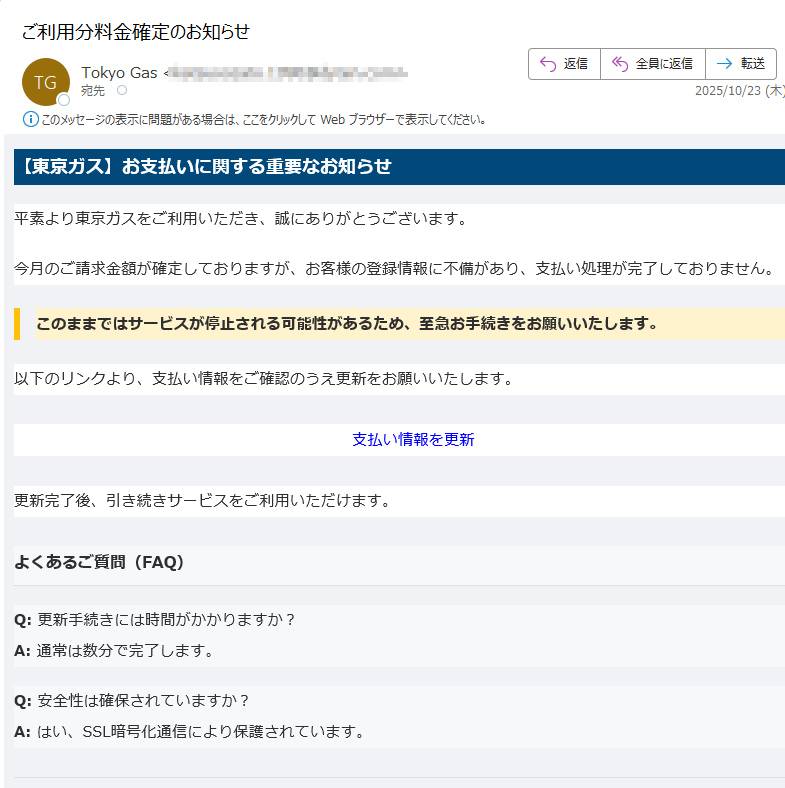
Task: Click the よくあるご質問（FAQ）heading
Action: click(99, 562)
